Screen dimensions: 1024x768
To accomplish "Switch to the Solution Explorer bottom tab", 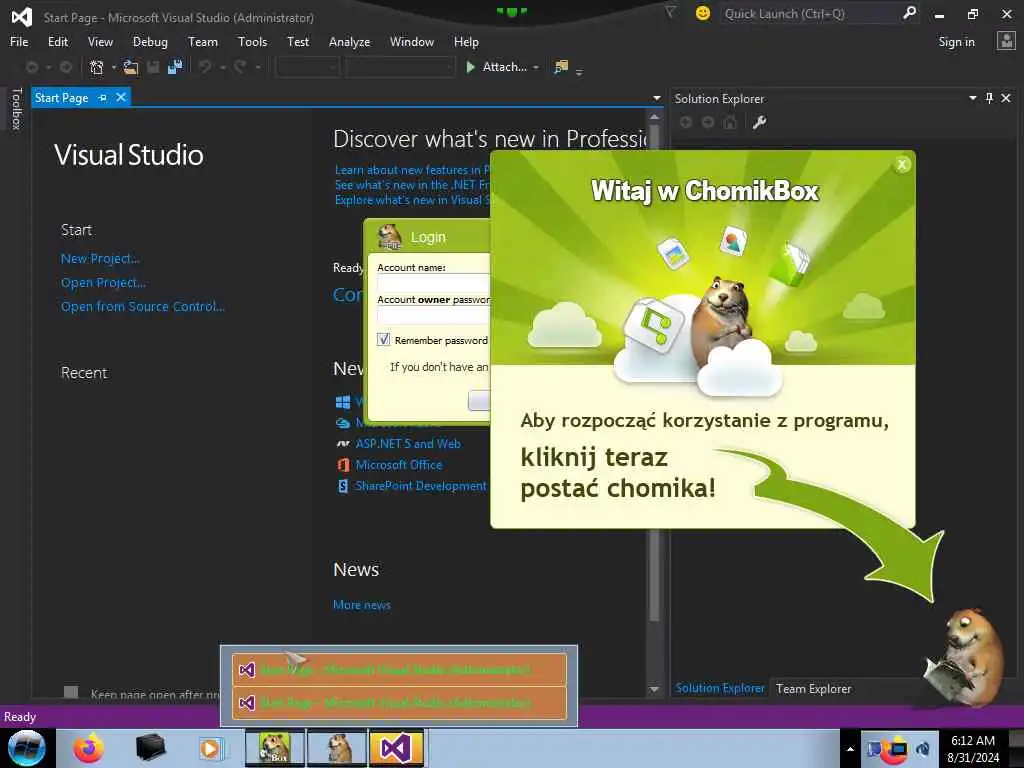I will tap(720, 688).
